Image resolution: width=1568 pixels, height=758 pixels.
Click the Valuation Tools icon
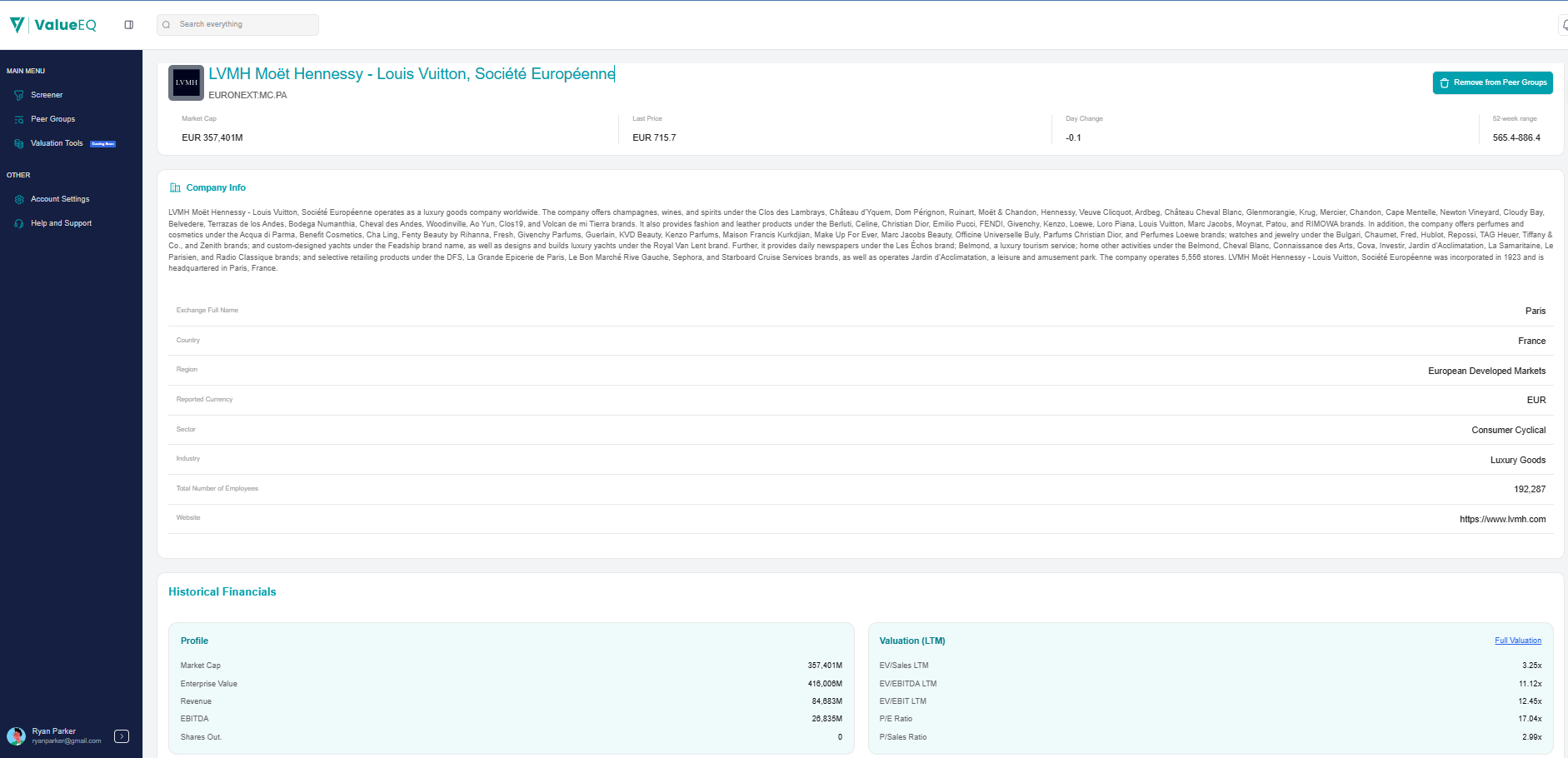pyautogui.click(x=19, y=144)
